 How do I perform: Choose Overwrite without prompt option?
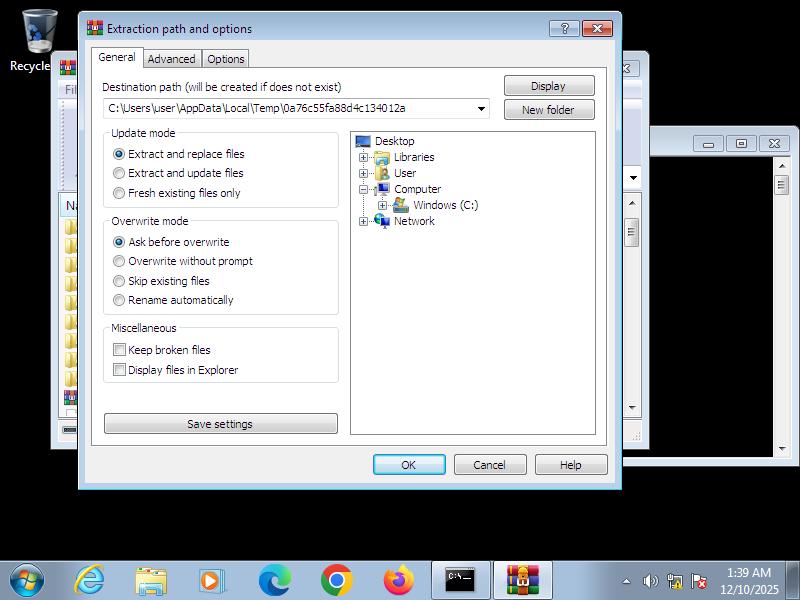click(x=120, y=261)
